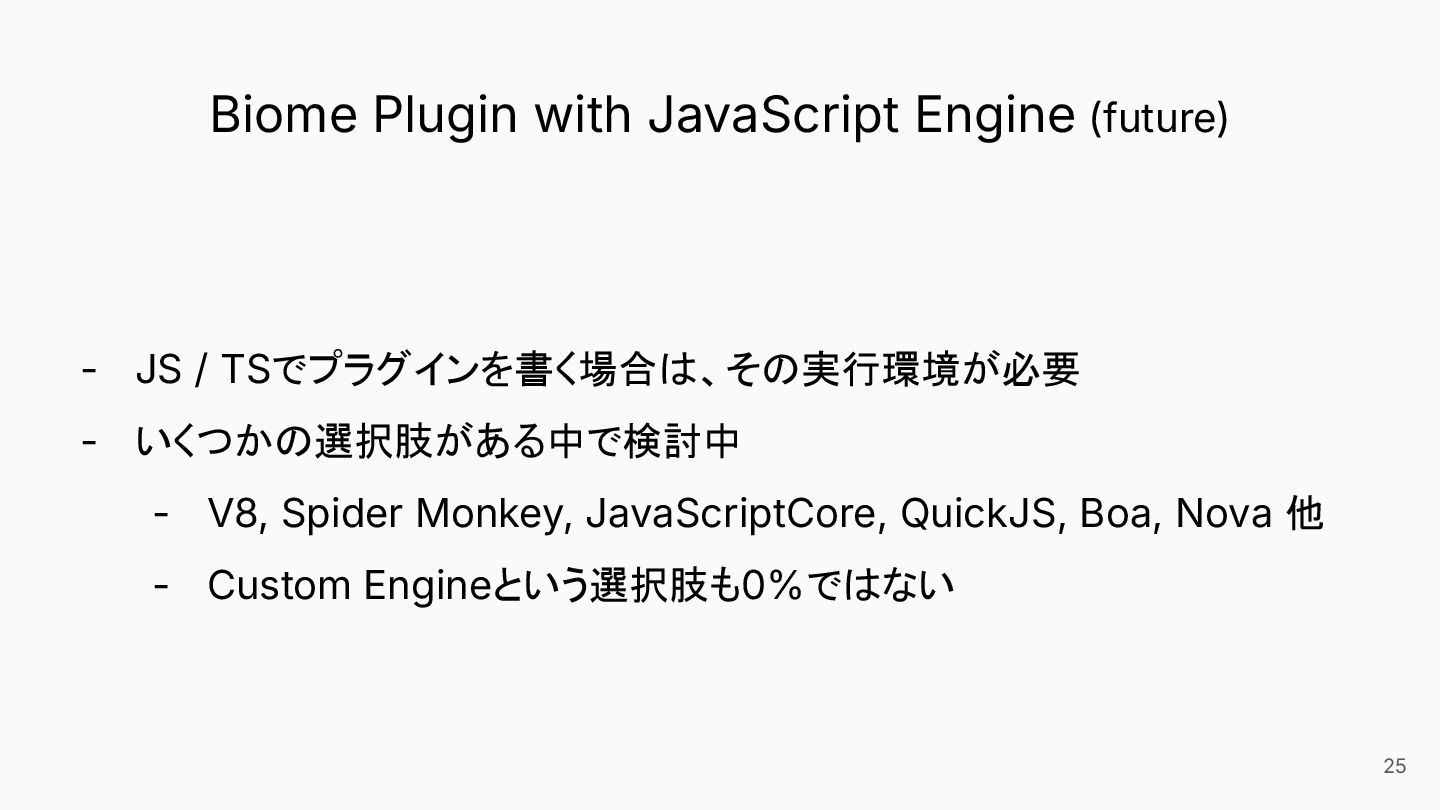The height and width of the screenshot is (810, 1440).
Task: Click the second bullet line about 選択肢 and 検討中
Action: 437,441
